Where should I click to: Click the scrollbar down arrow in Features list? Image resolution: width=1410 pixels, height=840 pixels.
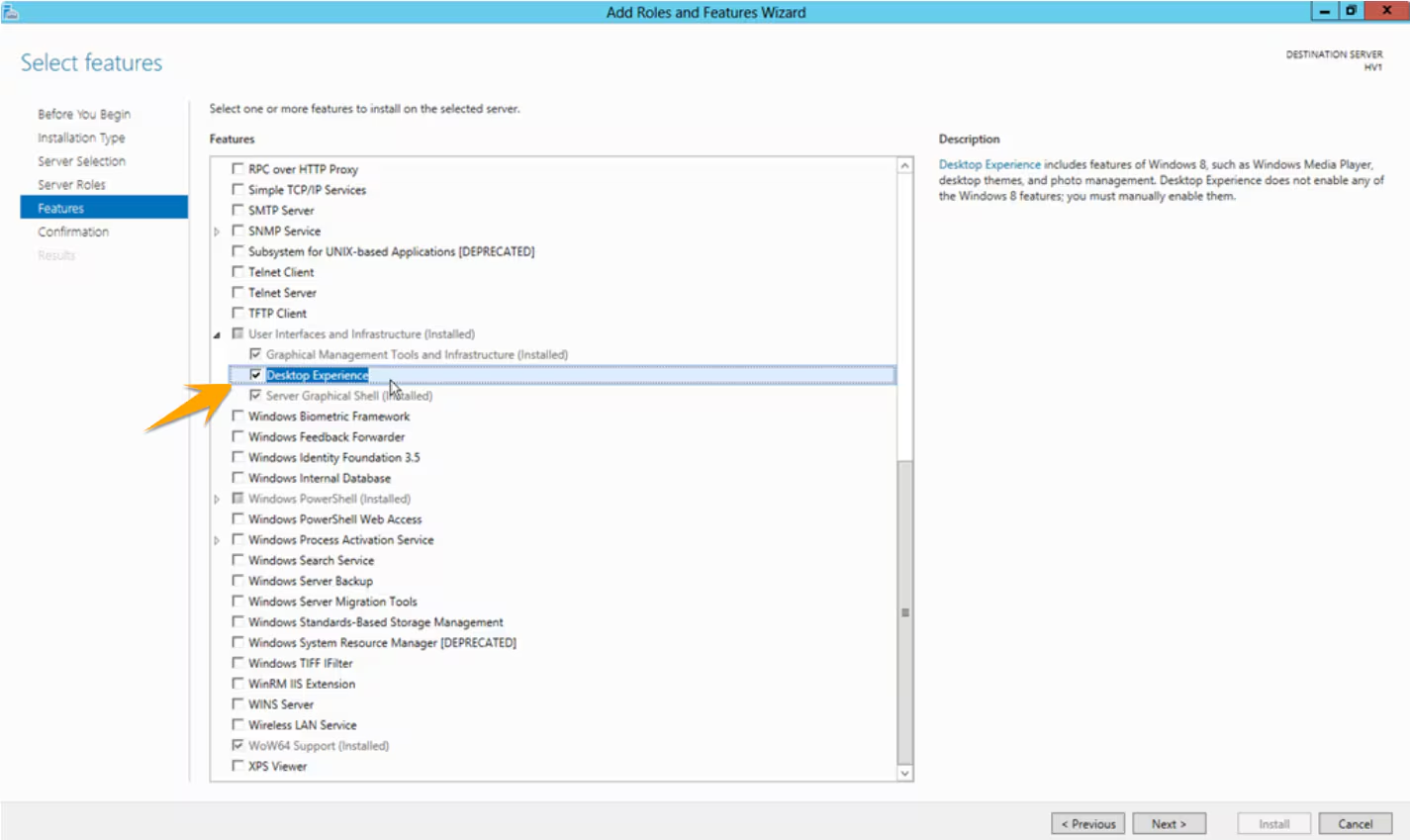[x=904, y=773]
